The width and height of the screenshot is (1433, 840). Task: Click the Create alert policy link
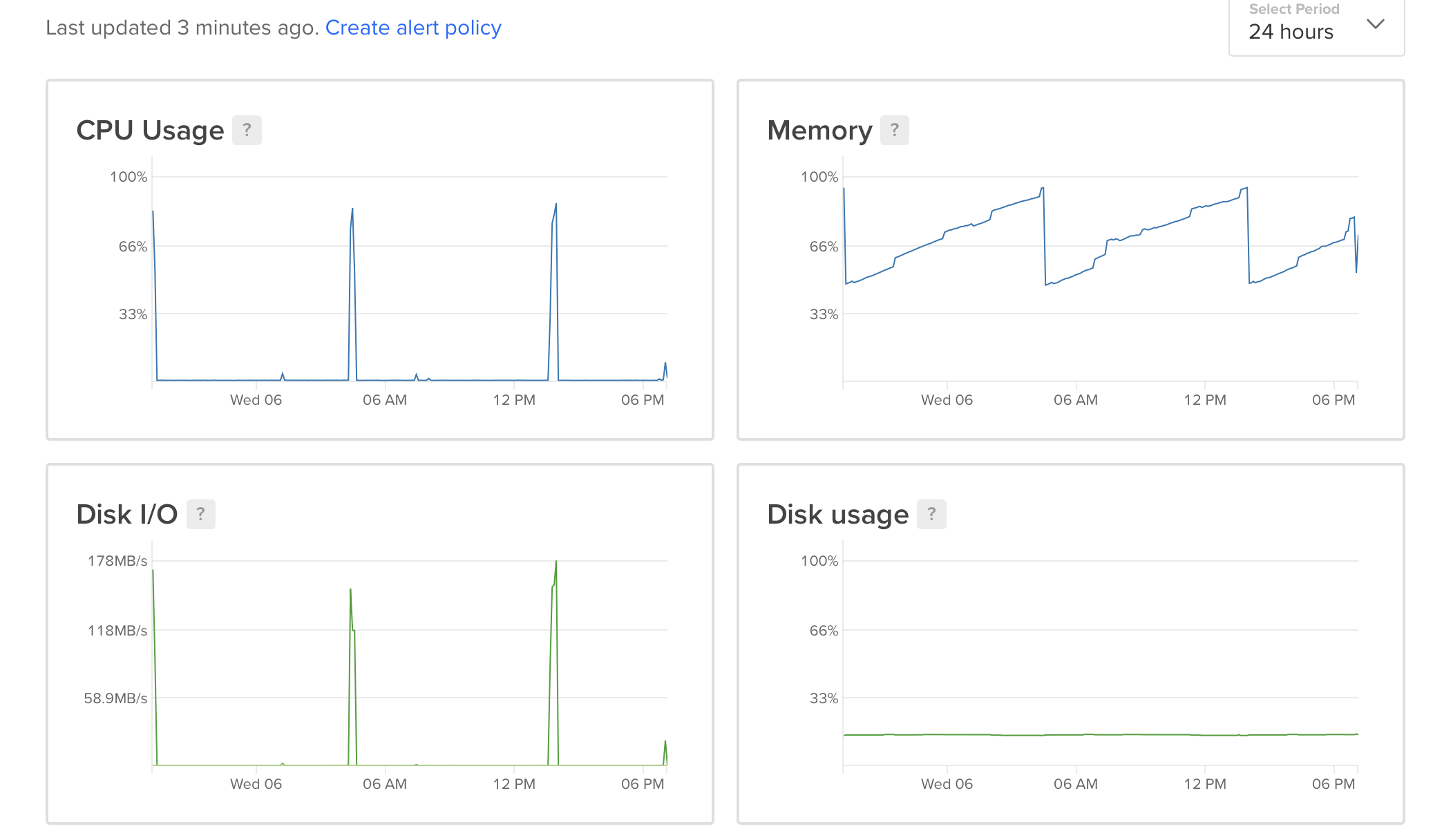tap(413, 28)
